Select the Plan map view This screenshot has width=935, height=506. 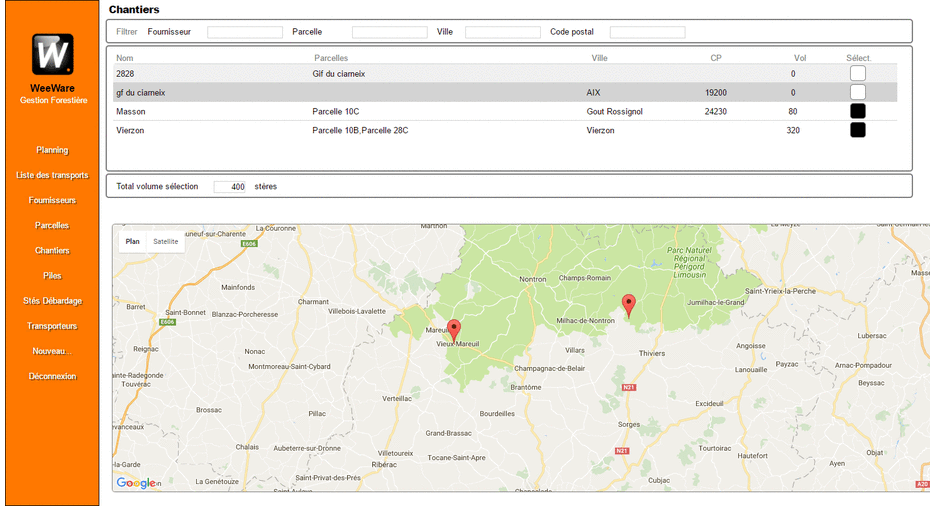tap(132, 241)
